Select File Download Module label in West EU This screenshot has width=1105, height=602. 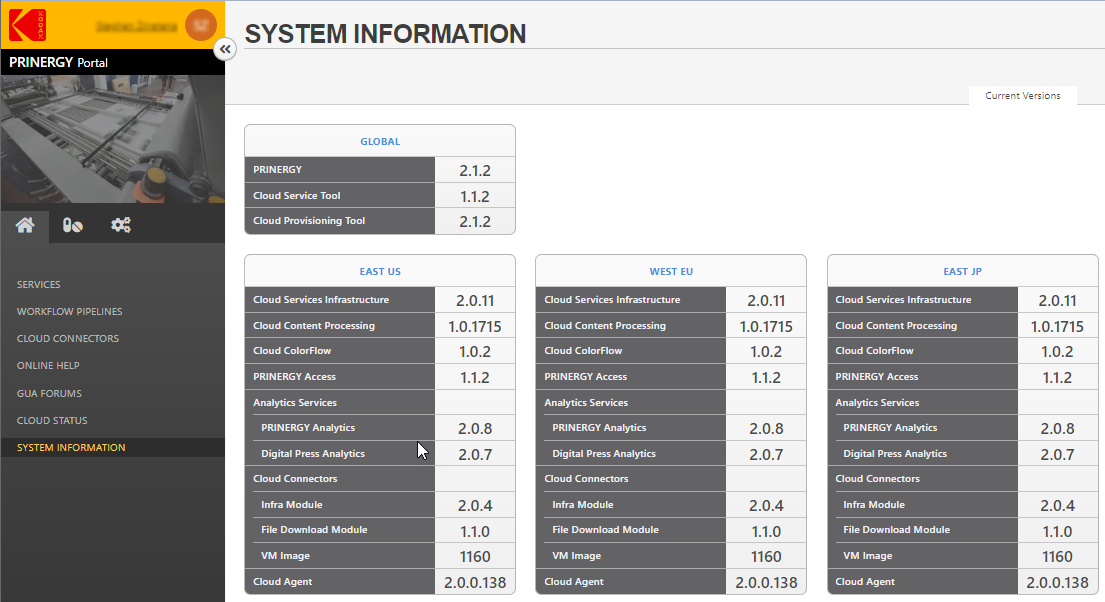point(605,530)
